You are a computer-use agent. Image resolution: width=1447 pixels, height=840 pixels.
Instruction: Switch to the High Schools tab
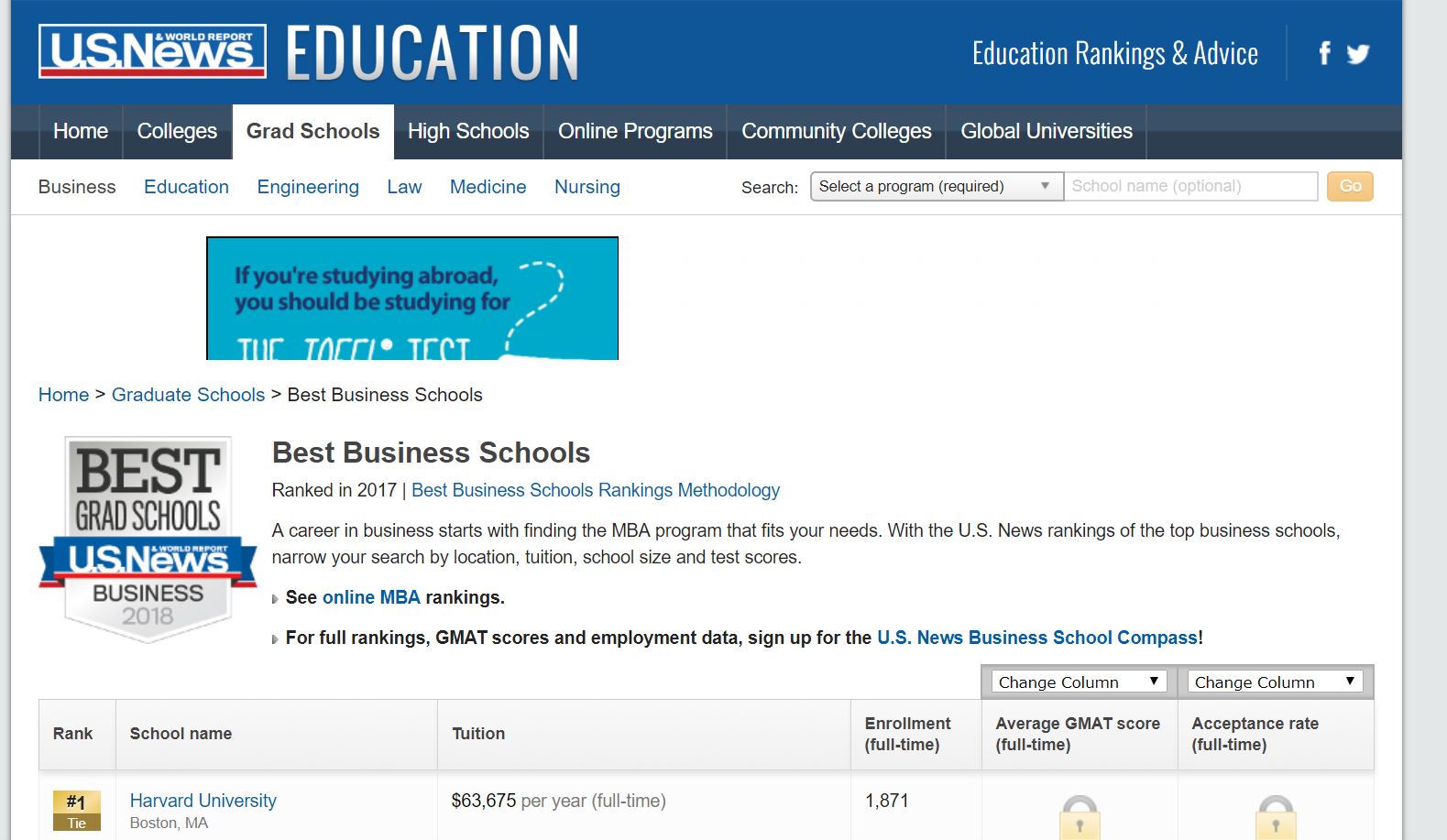click(x=468, y=132)
